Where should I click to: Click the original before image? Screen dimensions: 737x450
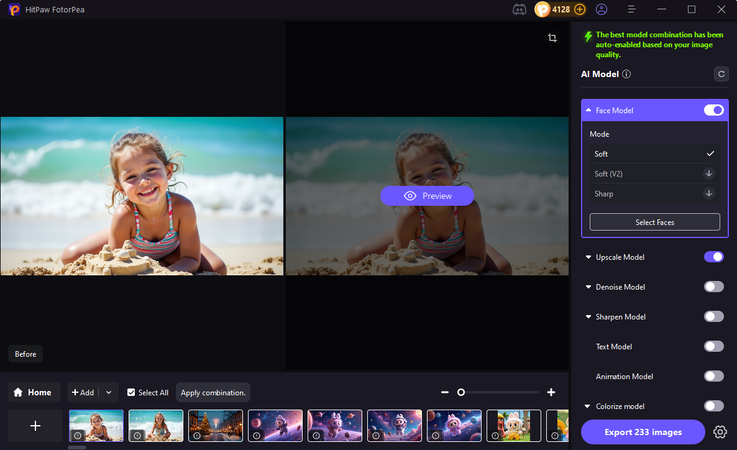click(142, 196)
